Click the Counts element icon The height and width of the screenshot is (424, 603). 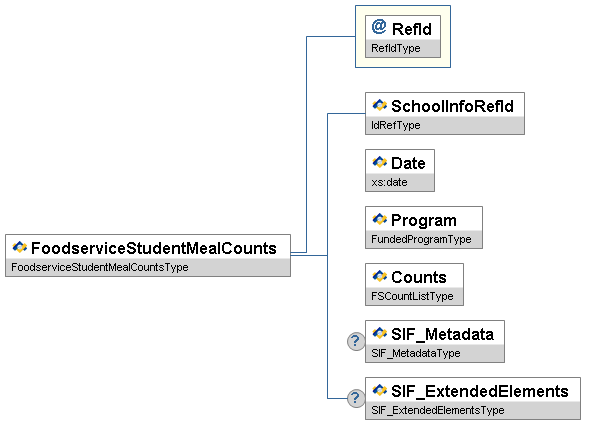pyautogui.click(x=380, y=276)
